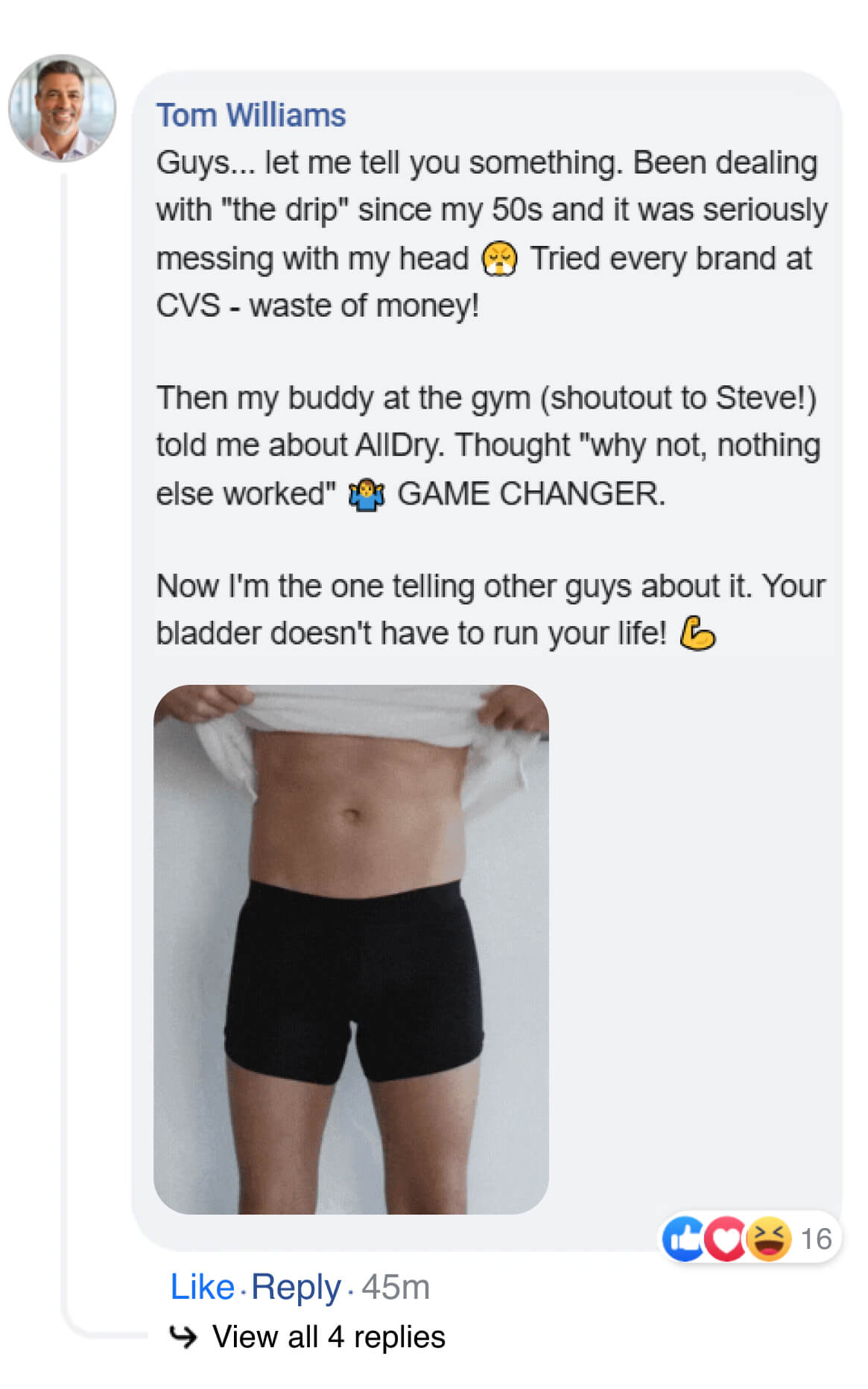Open the 45m comment timestamp
This screenshot has width=868, height=1389.
click(x=396, y=1287)
